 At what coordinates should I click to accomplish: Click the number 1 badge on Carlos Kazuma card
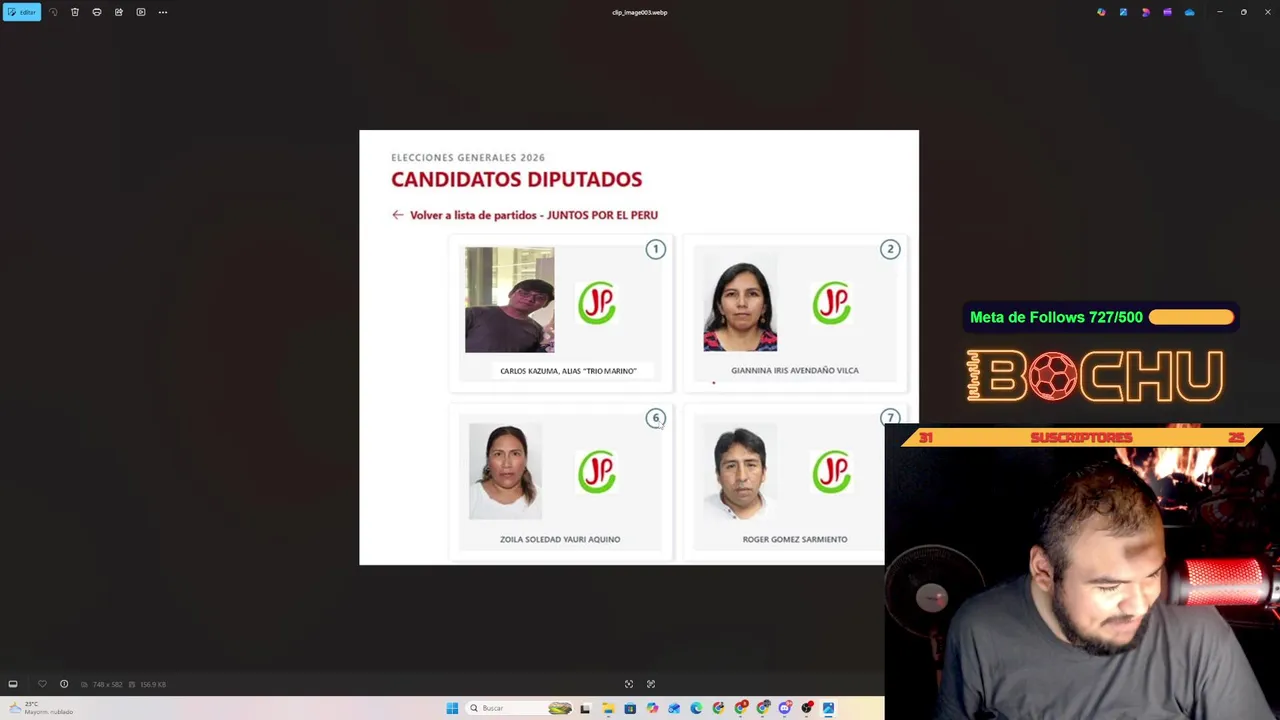coord(656,249)
